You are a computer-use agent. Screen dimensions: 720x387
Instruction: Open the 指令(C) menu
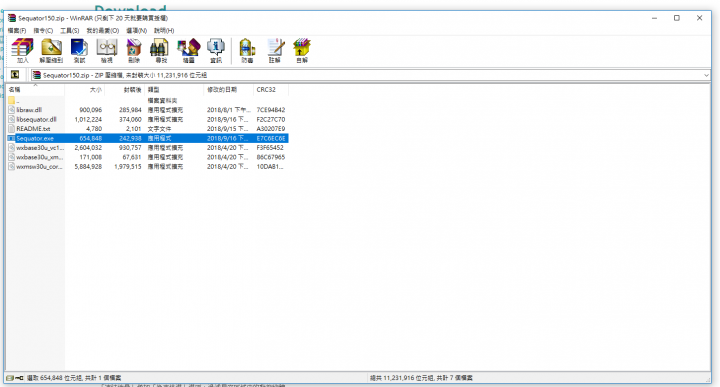pyautogui.click(x=43, y=30)
